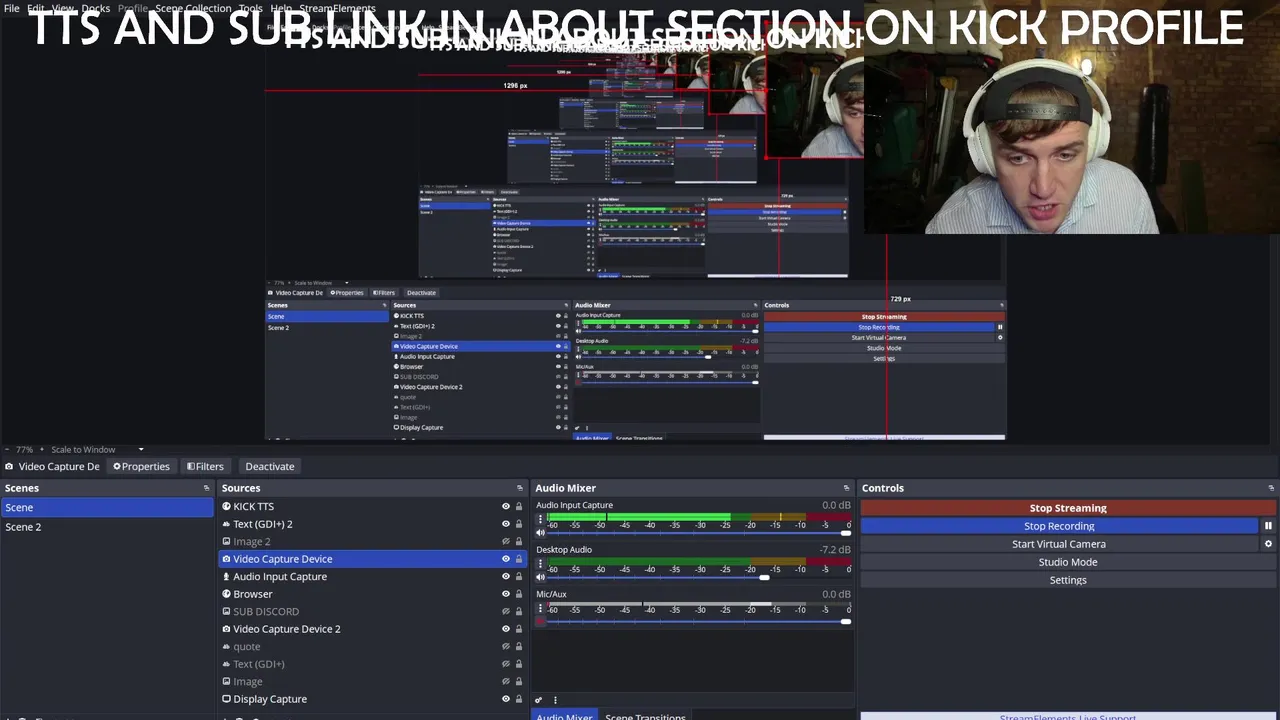
Task: Pause the recording with the pause icon
Action: click(x=1268, y=526)
